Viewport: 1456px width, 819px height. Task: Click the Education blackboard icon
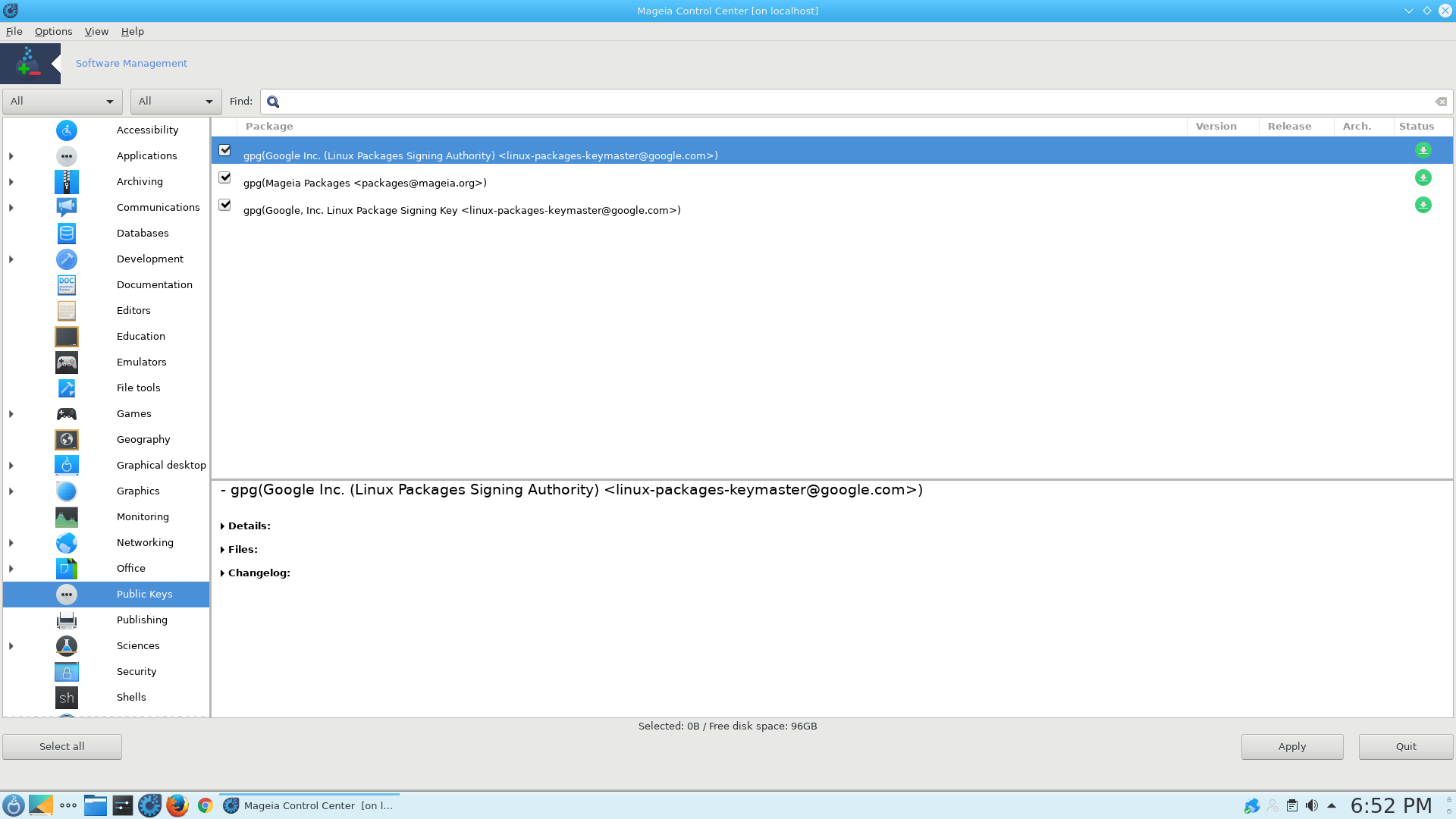tap(67, 337)
